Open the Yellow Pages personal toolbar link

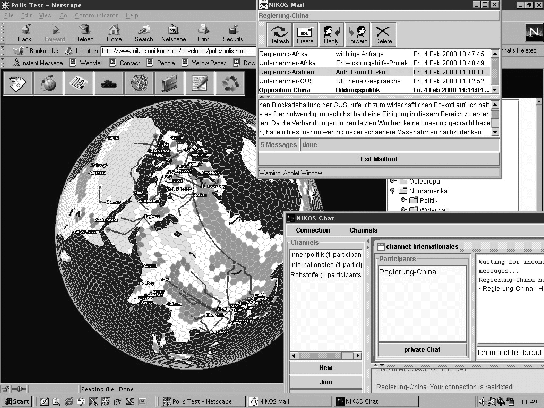204,63
